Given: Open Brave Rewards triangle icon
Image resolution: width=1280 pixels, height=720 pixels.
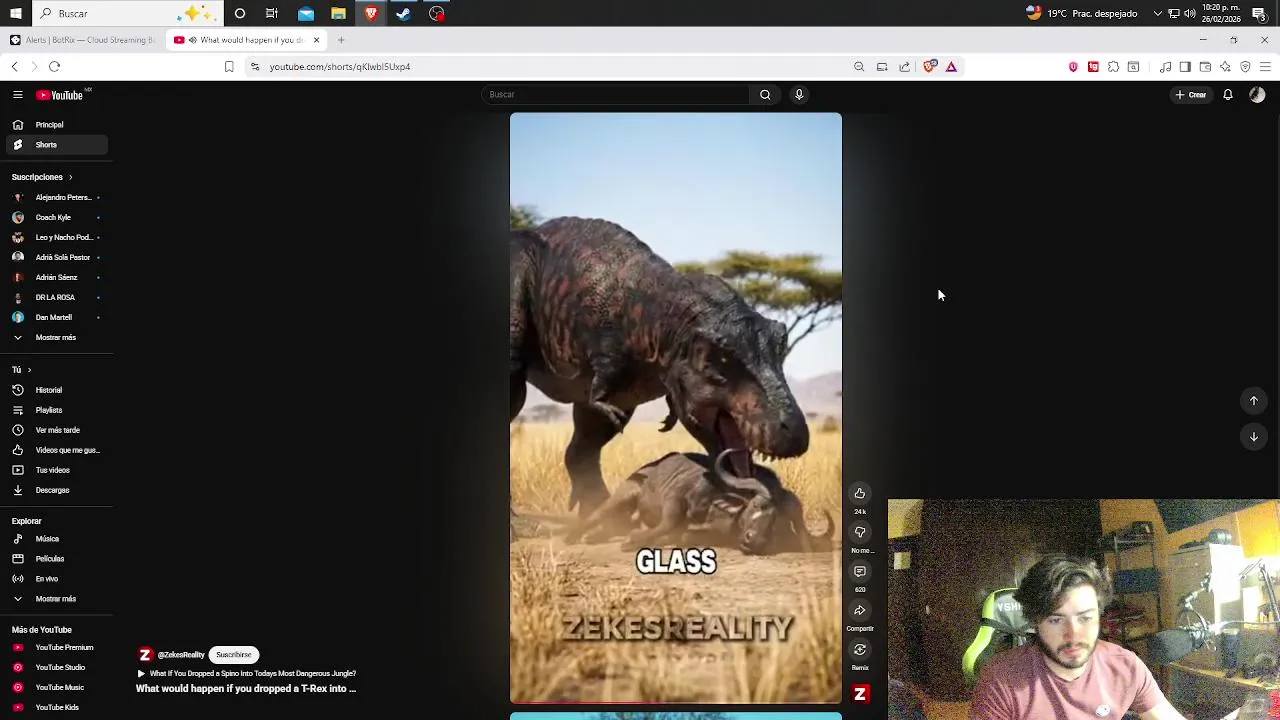Looking at the screenshot, I should tap(951, 67).
